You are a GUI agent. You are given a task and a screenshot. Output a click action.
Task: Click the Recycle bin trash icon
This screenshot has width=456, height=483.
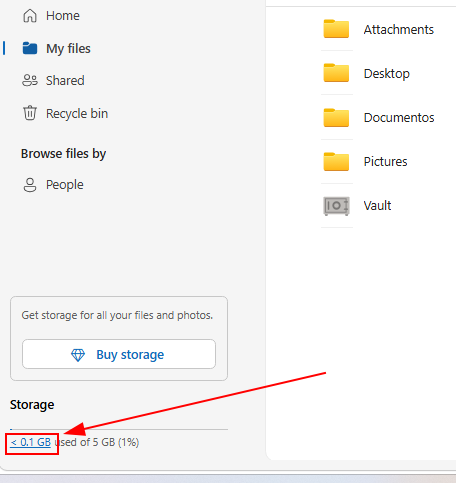coord(30,113)
